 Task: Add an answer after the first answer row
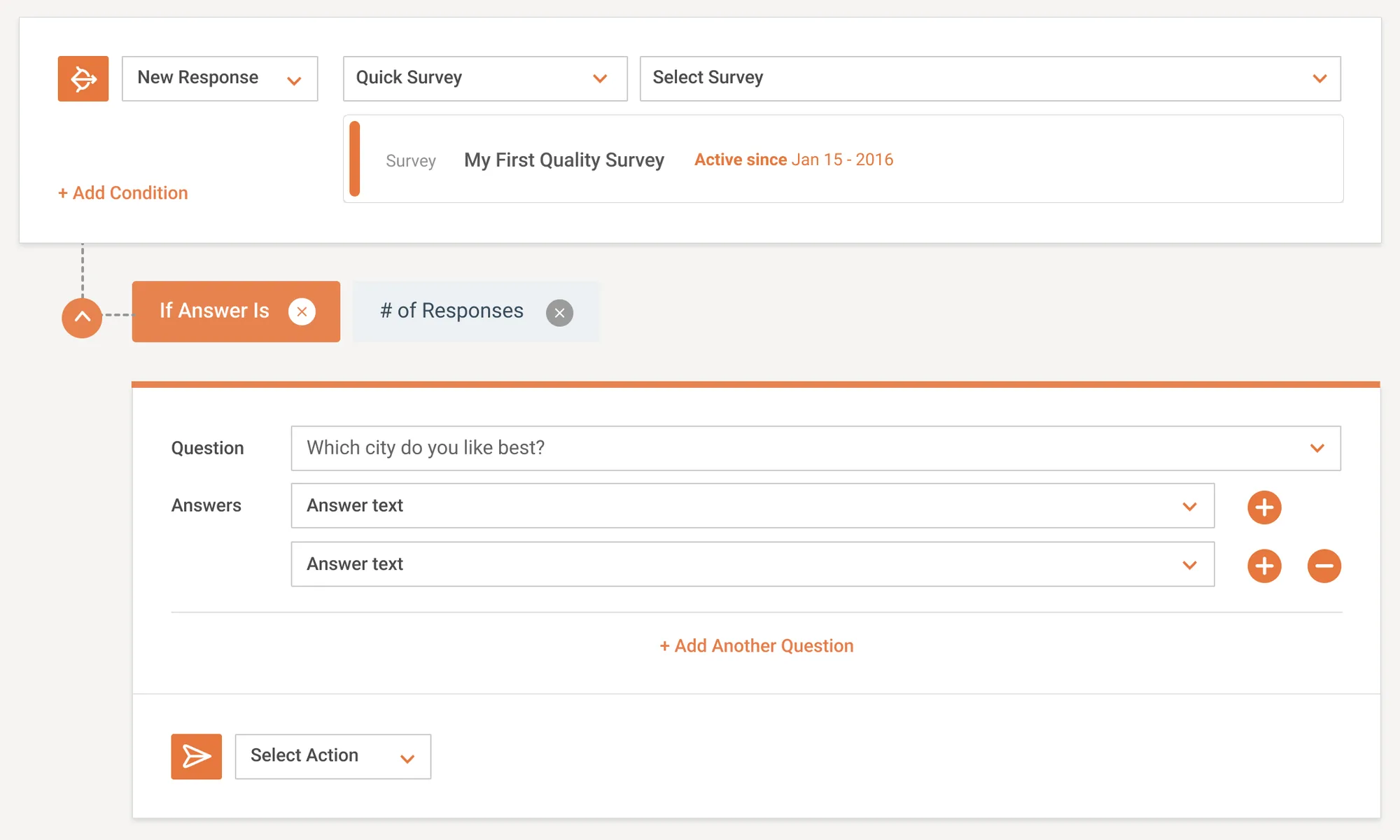click(x=1264, y=507)
